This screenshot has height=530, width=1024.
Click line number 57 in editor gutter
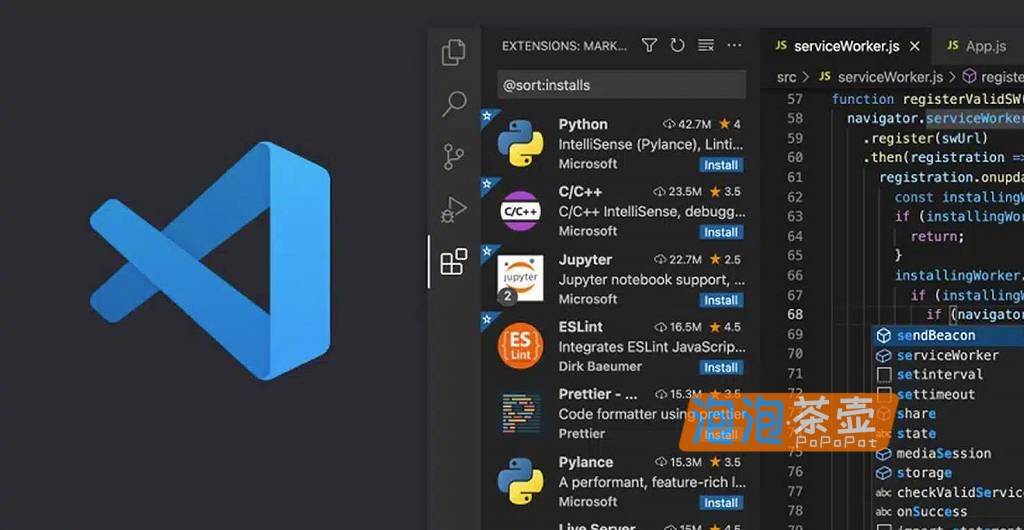click(x=793, y=99)
